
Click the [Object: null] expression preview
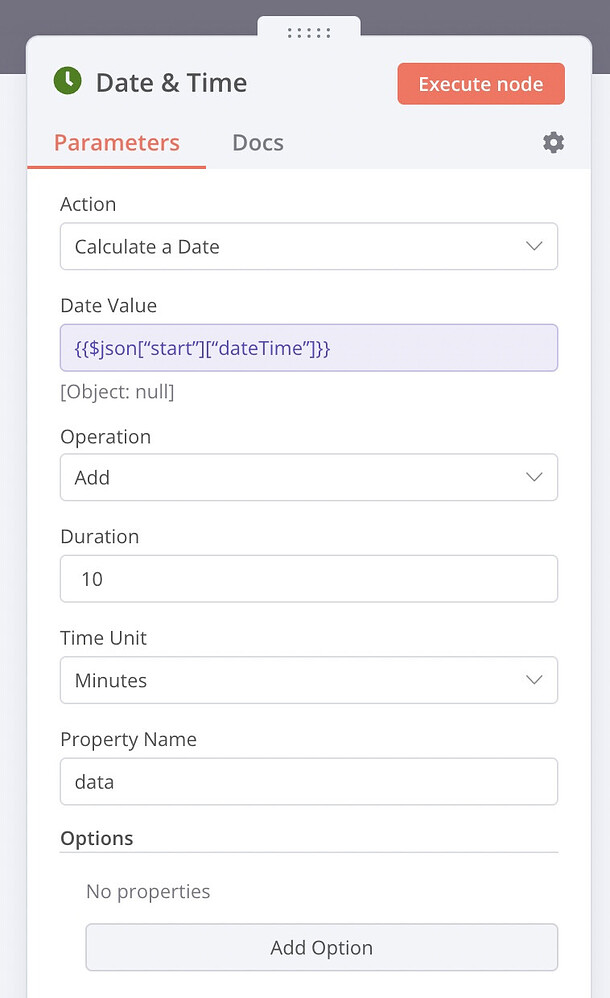pyautogui.click(x=117, y=392)
